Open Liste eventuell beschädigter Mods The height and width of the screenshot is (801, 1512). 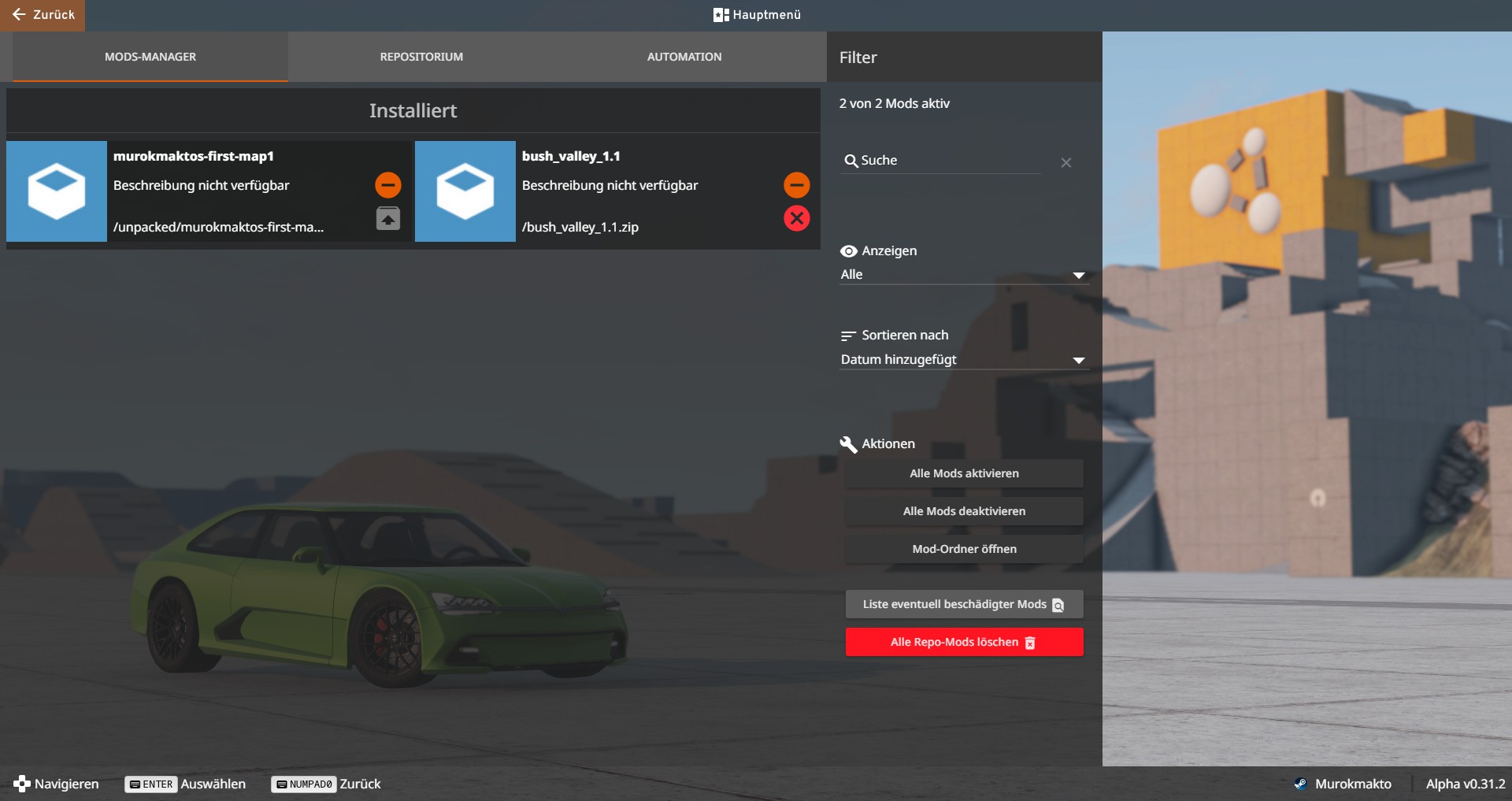coord(964,604)
